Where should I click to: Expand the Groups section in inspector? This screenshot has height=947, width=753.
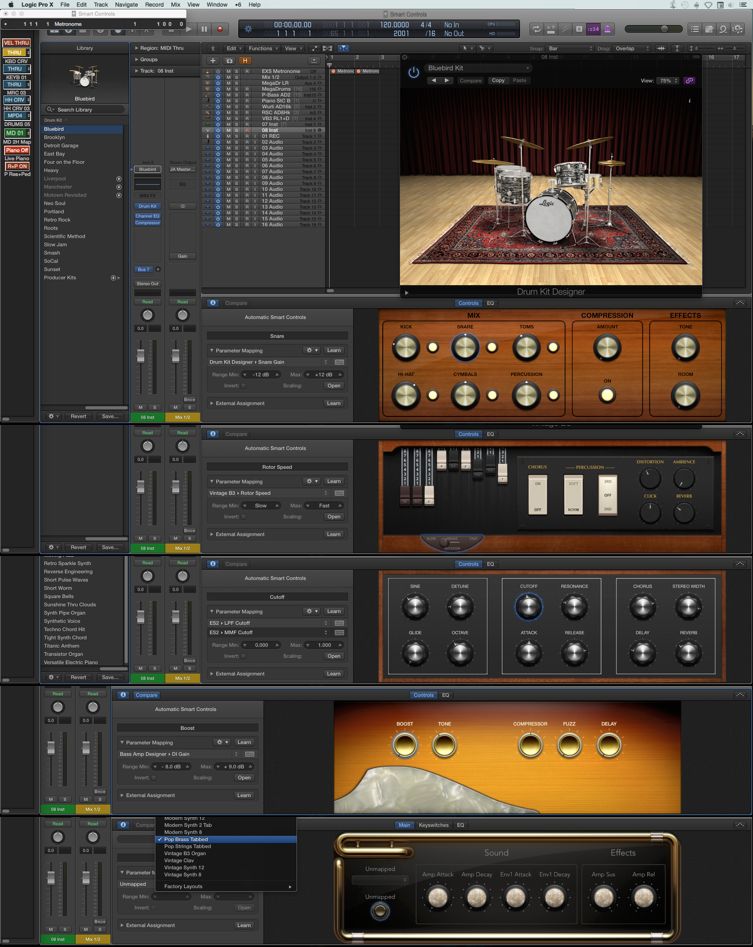136,59
